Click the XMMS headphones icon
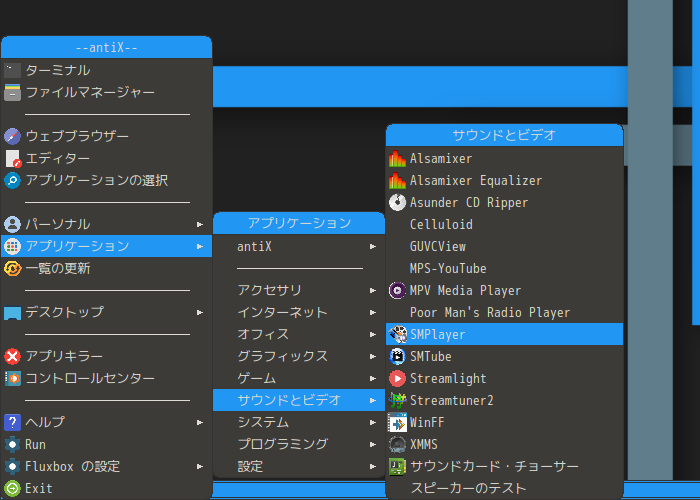Screen dimensions: 700x500 (397, 445)
